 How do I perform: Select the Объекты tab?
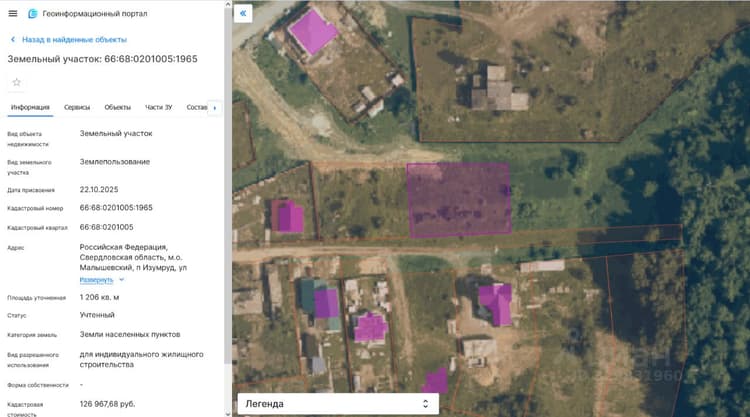pos(118,108)
